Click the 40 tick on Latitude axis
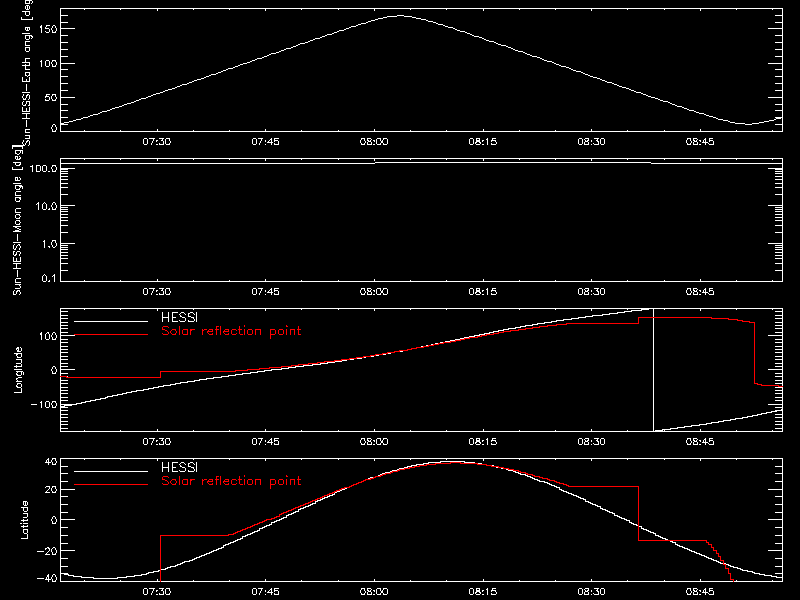The width and height of the screenshot is (800, 600). pyautogui.click(x=51, y=462)
